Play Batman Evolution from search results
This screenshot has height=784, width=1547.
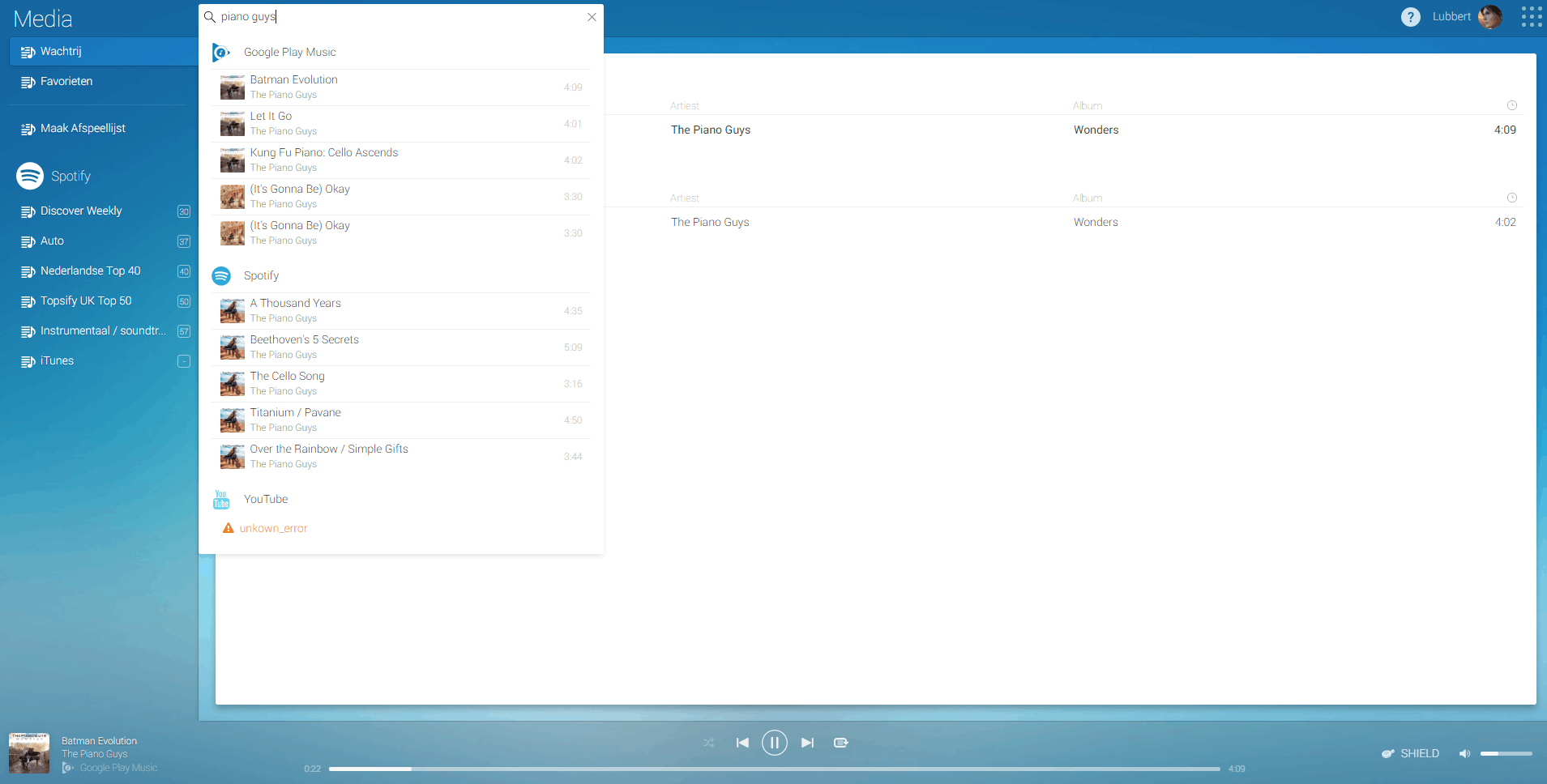(401, 87)
